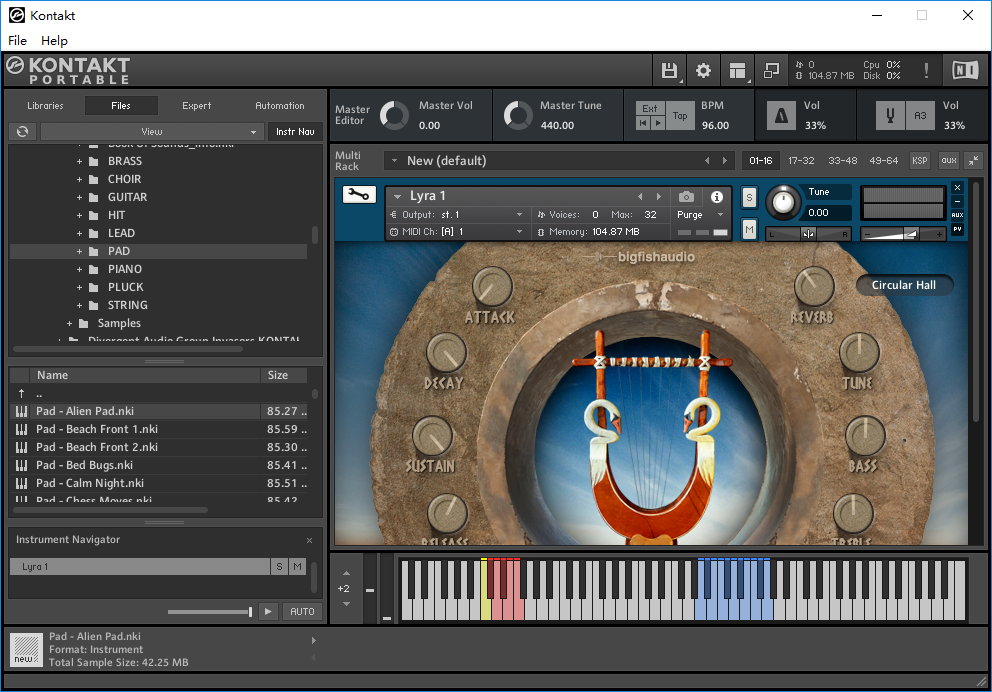Image resolution: width=992 pixels, height=692 pixels.
Task: Click the up-directory arrow in file list
Action: 22,393
